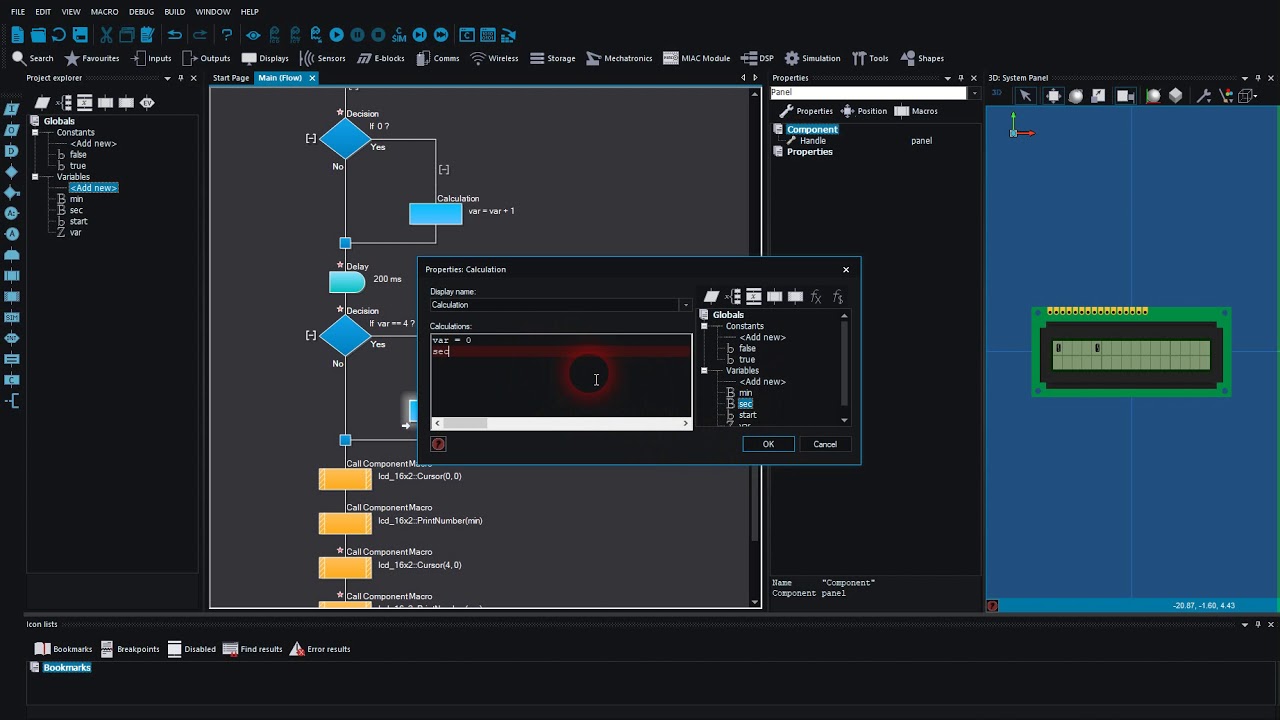Open the Properties panel component dropdown
This screenshot has width=1280, height=720.
click(x=975, y=93)
